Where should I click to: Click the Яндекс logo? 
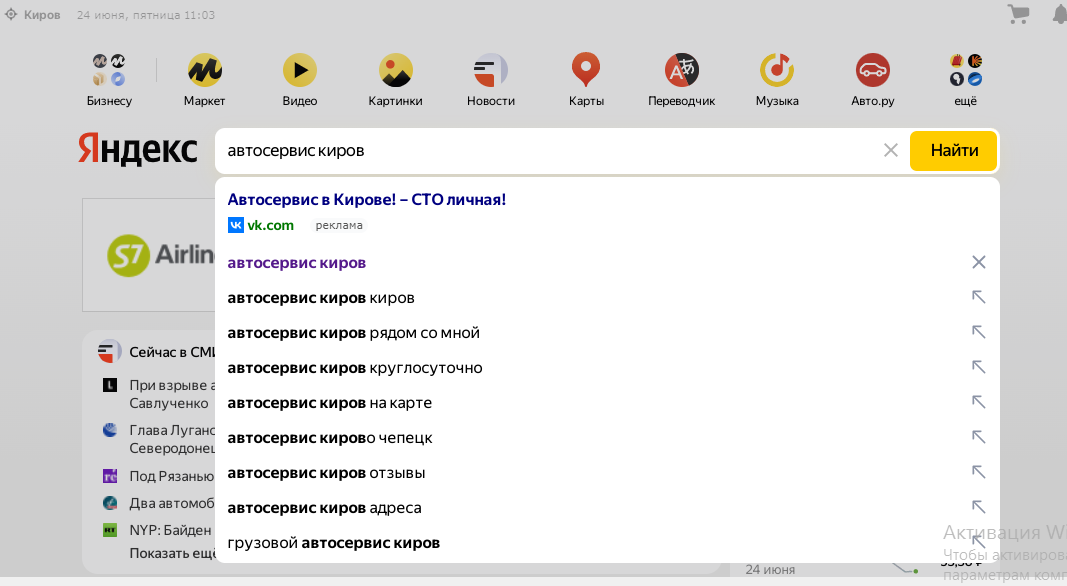pyautogui.click(x=137, y=150)
